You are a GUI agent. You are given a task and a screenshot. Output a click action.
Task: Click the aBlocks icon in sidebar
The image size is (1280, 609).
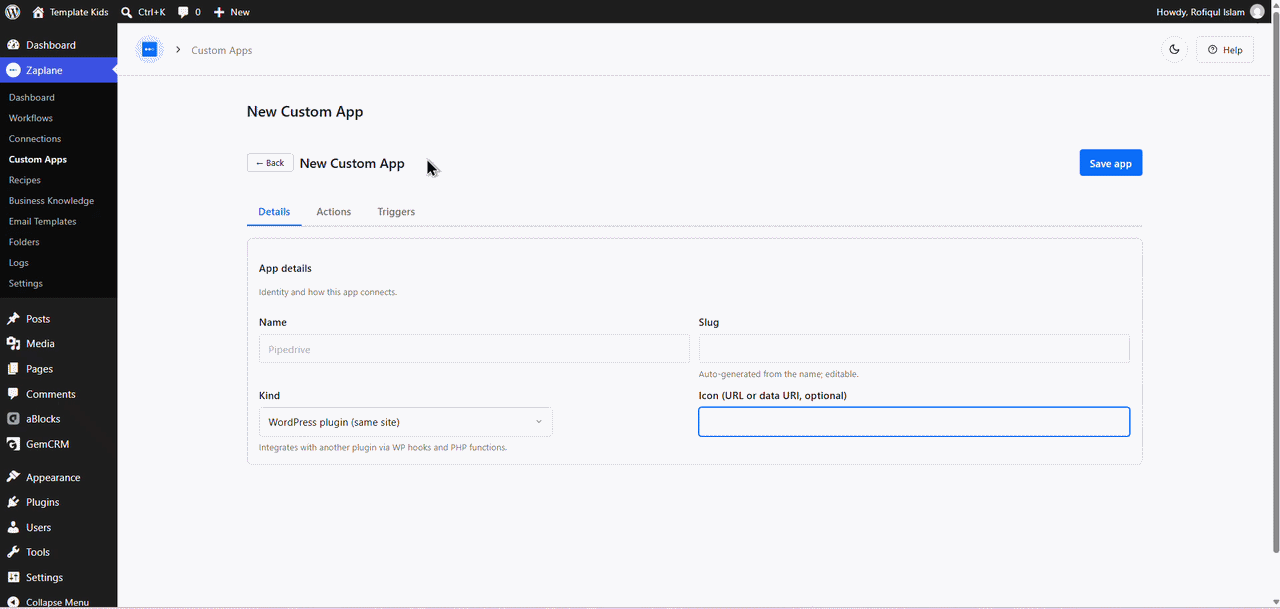click(x=13, y=419)
